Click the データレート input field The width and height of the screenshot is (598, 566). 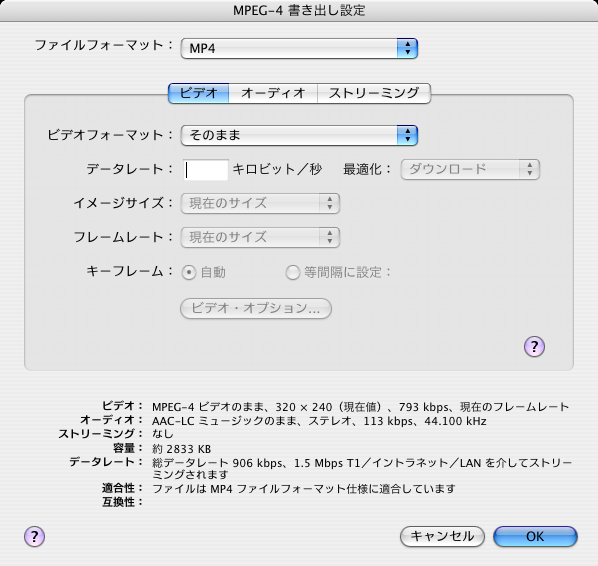[206, 170]
